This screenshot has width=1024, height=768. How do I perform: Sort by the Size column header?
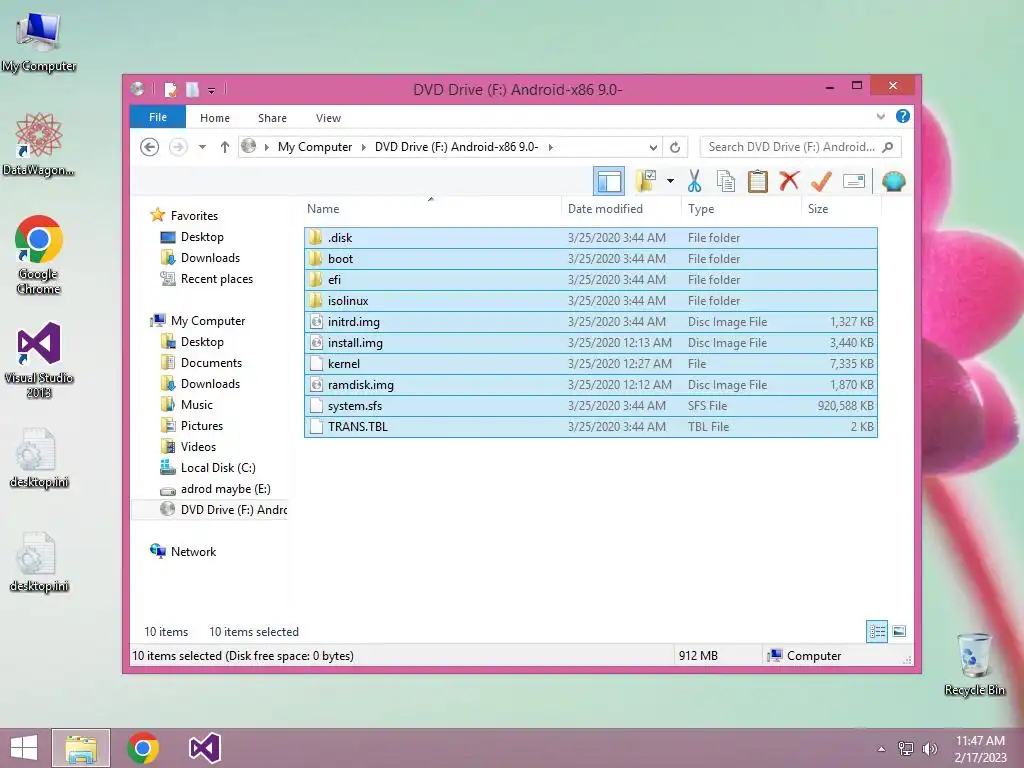click(x=841, y=209)
